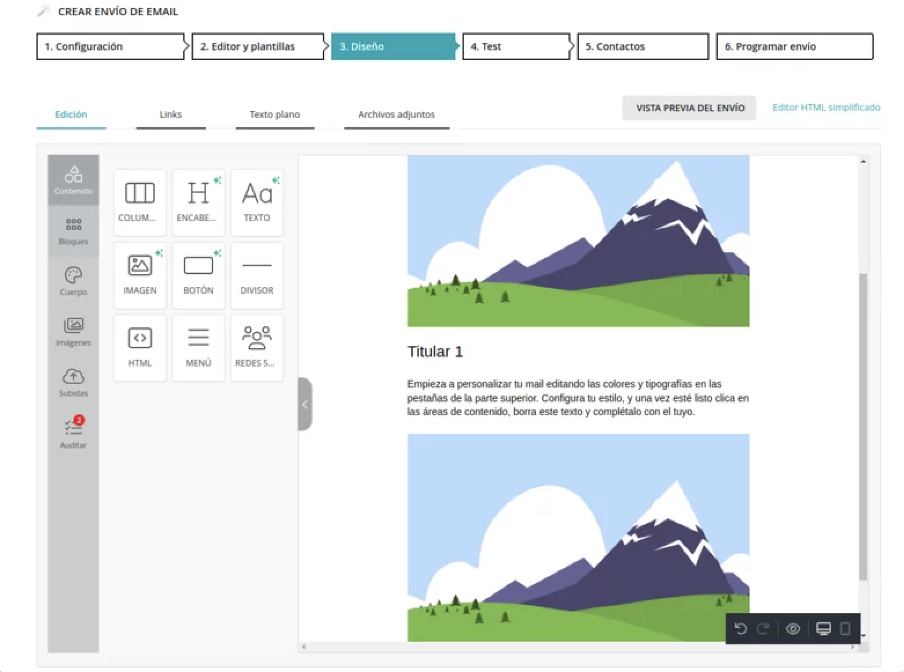The image size is (904, 672).
Task: Select the second mountain image in email
Action: 578,538
